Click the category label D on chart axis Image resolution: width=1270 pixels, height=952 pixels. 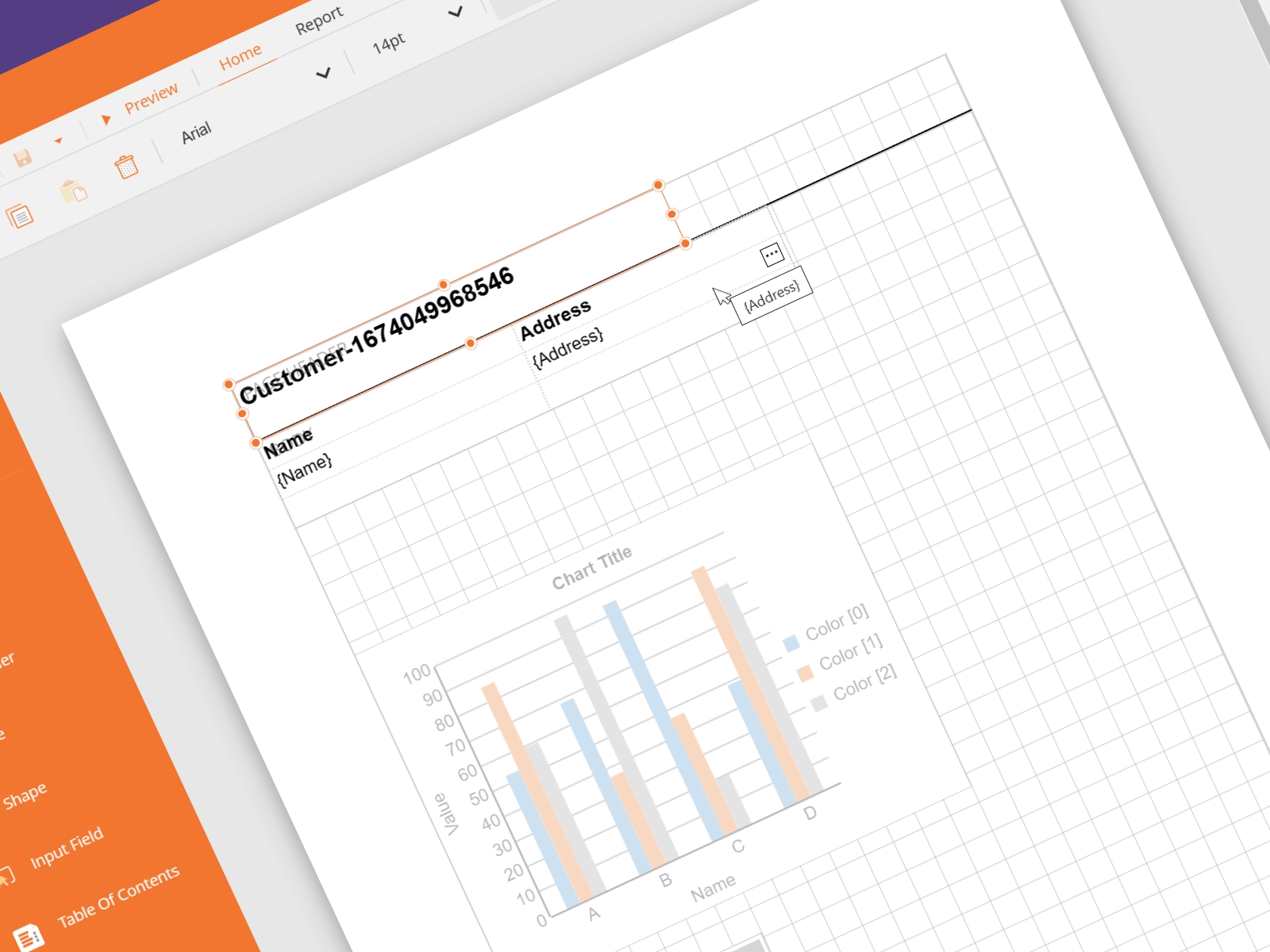(810, 813)
